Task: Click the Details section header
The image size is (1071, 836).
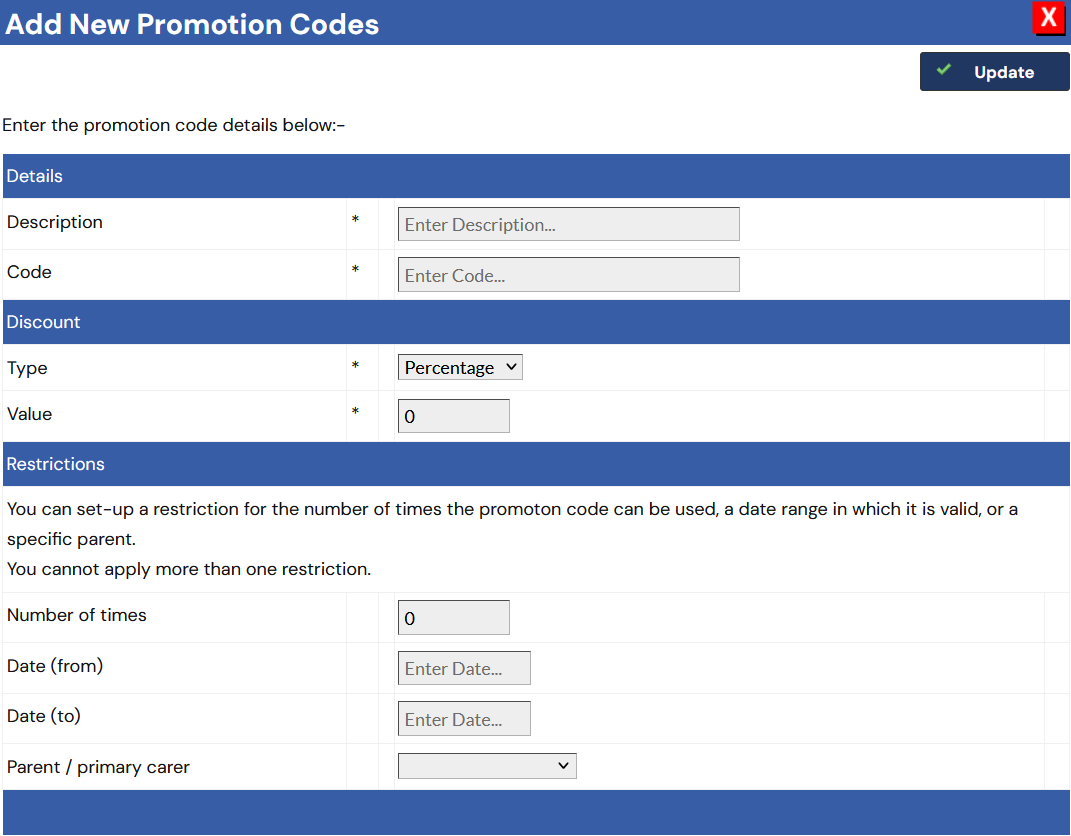Action: (35, 176)
